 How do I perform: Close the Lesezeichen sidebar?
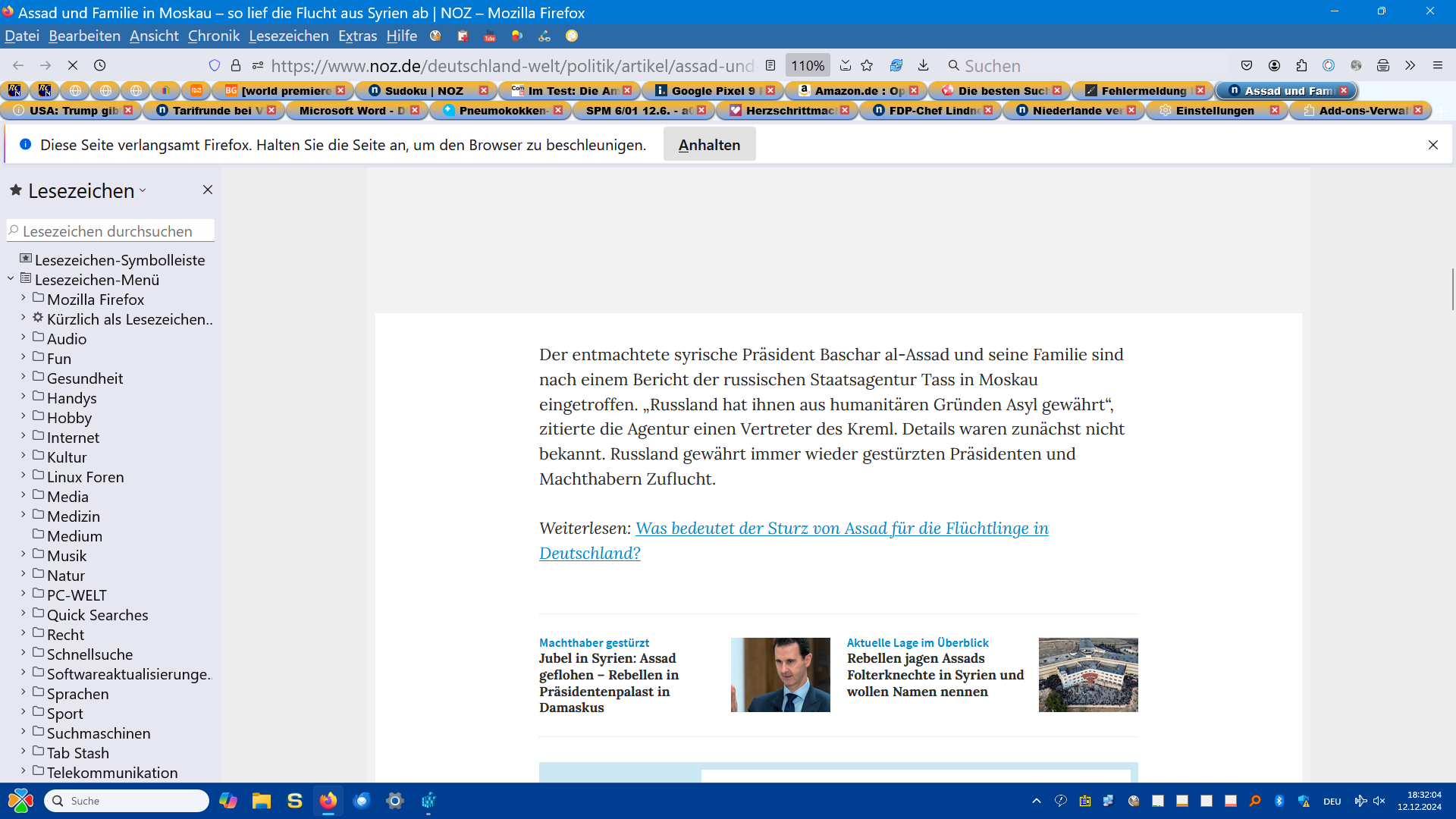pyautogui.click(x=208, y=190)
